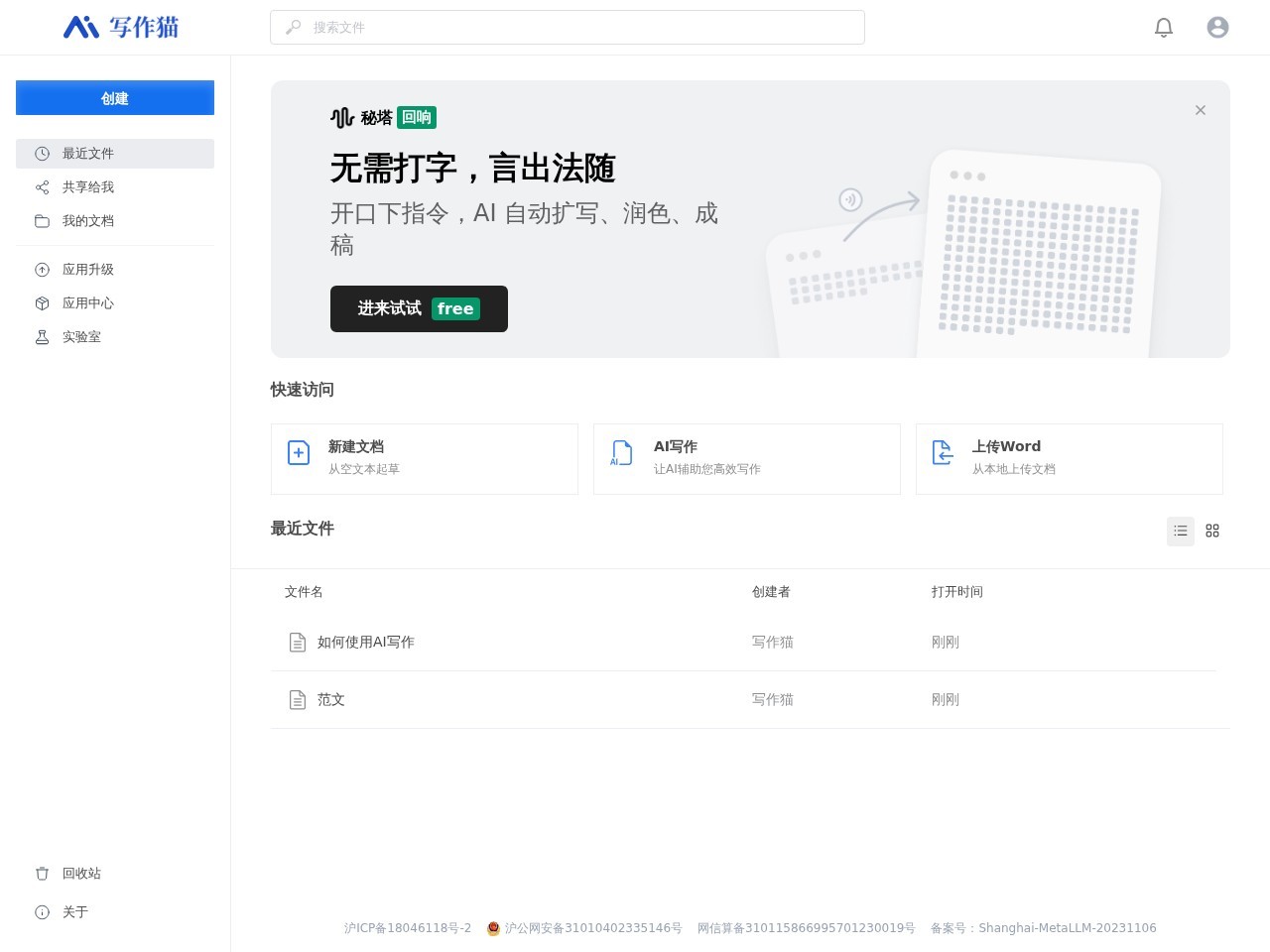
Task: Click the 搜索文件 search field
Action: coord(568,27)
